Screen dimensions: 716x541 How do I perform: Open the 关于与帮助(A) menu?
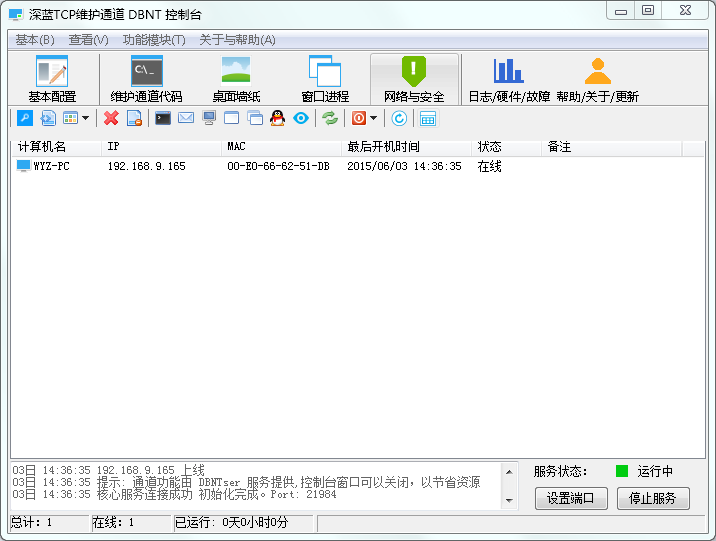[237, 40]
